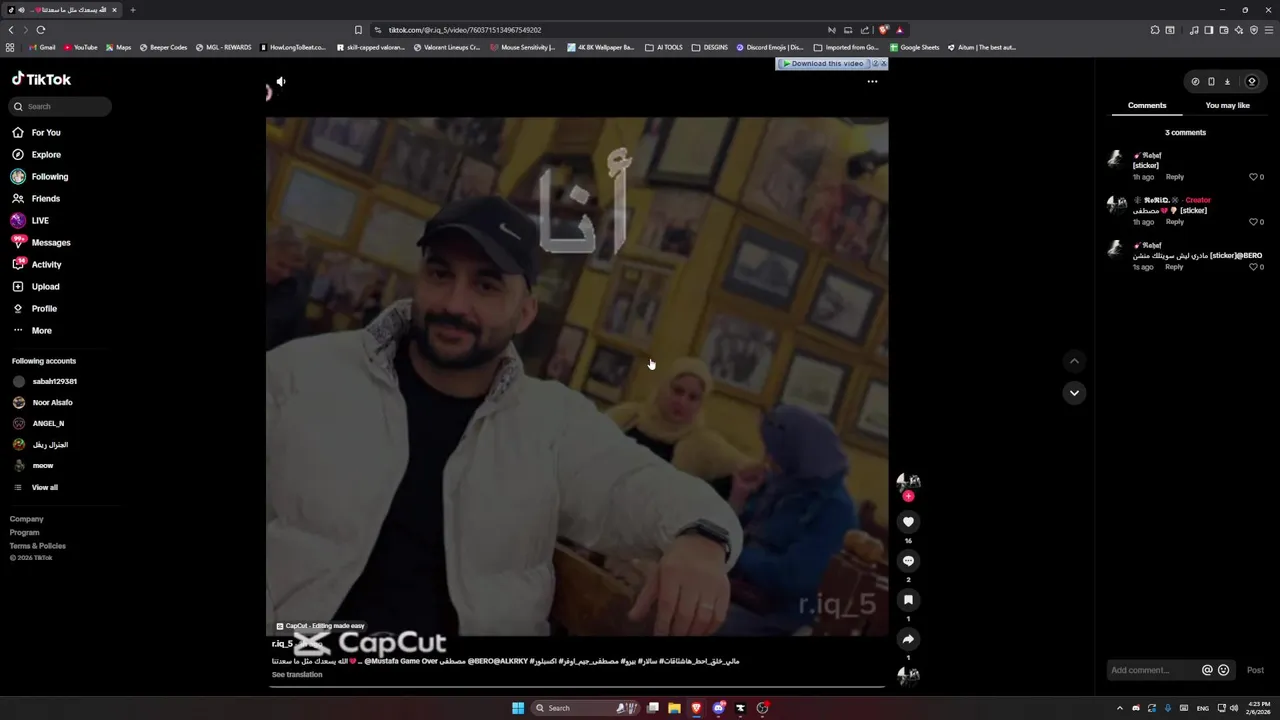Open the compass icon in top-right pill
Screen dimensions: 1280x720
(x=1195, y=82)
